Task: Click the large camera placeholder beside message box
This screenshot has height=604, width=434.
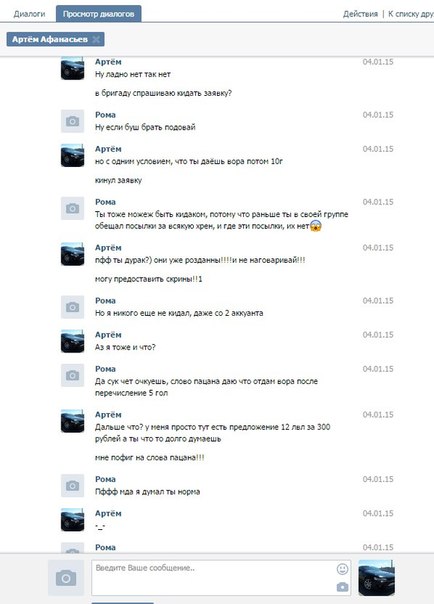Action: coord(66,578)
